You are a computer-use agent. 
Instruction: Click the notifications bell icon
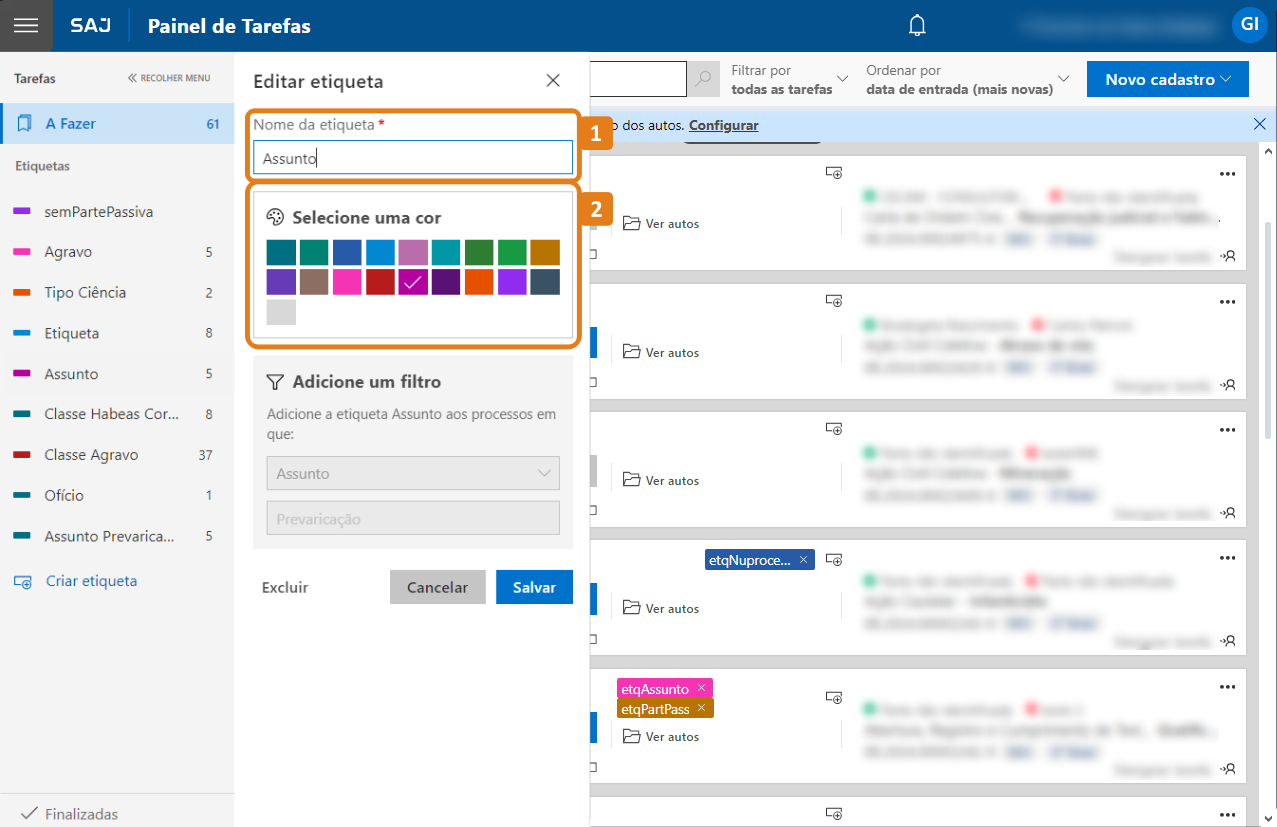tap(917, 26)
